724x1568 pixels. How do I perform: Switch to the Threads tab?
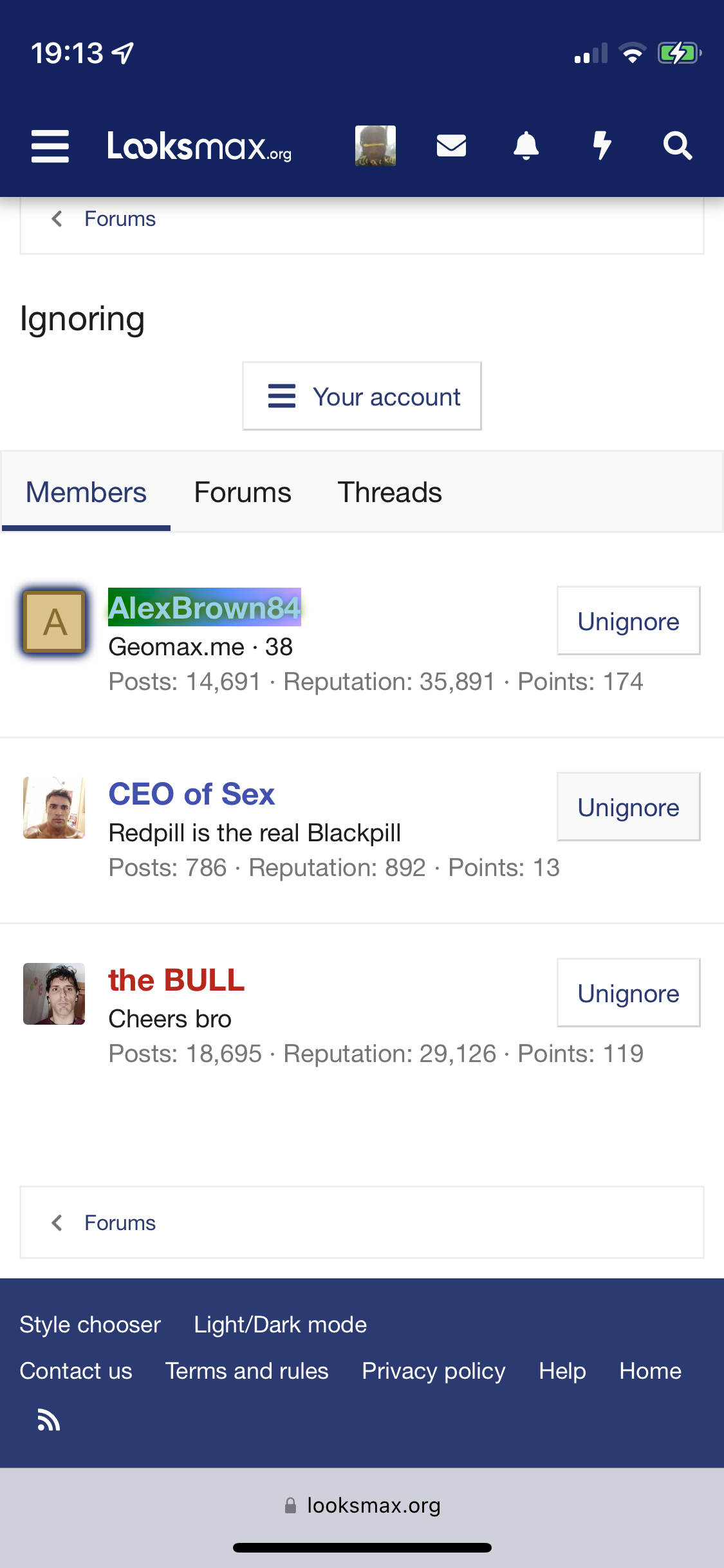(x=389, y=492)
